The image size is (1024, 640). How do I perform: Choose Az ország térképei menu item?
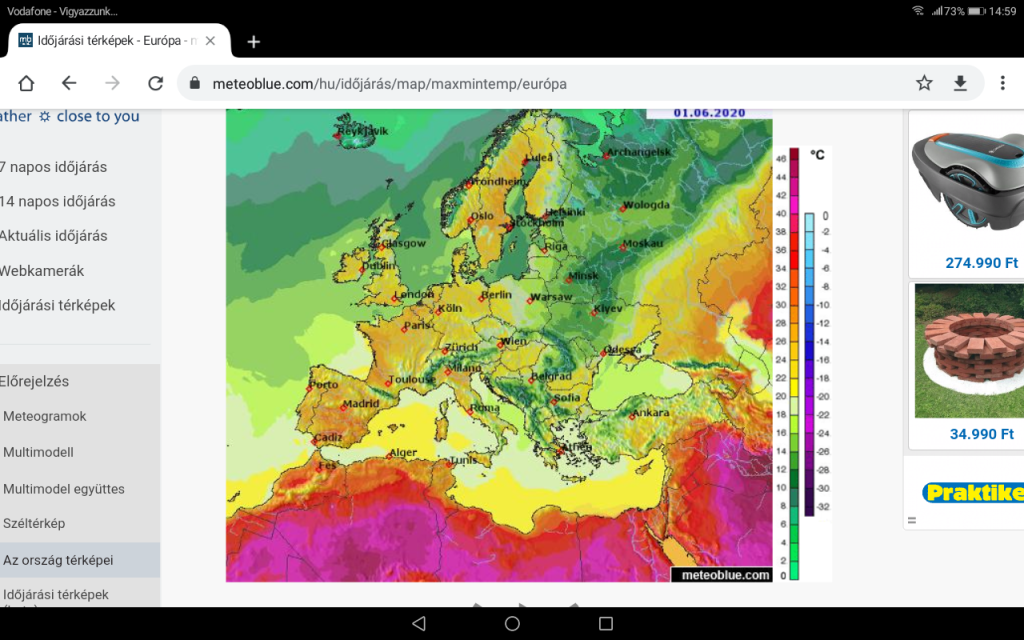click(x=58, y=560)
